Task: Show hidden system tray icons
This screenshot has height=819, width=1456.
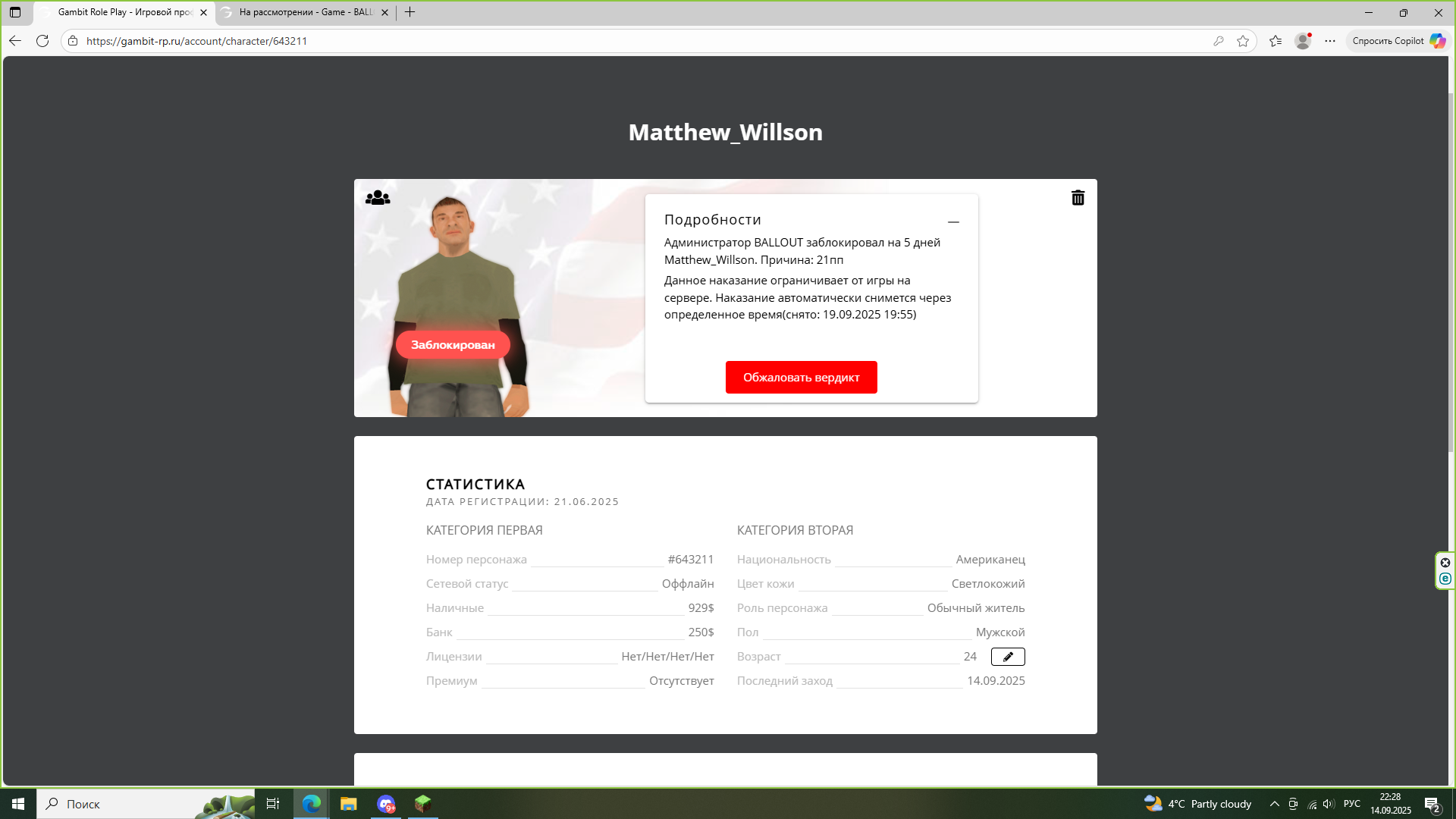Action: (x=1275, y=804)
